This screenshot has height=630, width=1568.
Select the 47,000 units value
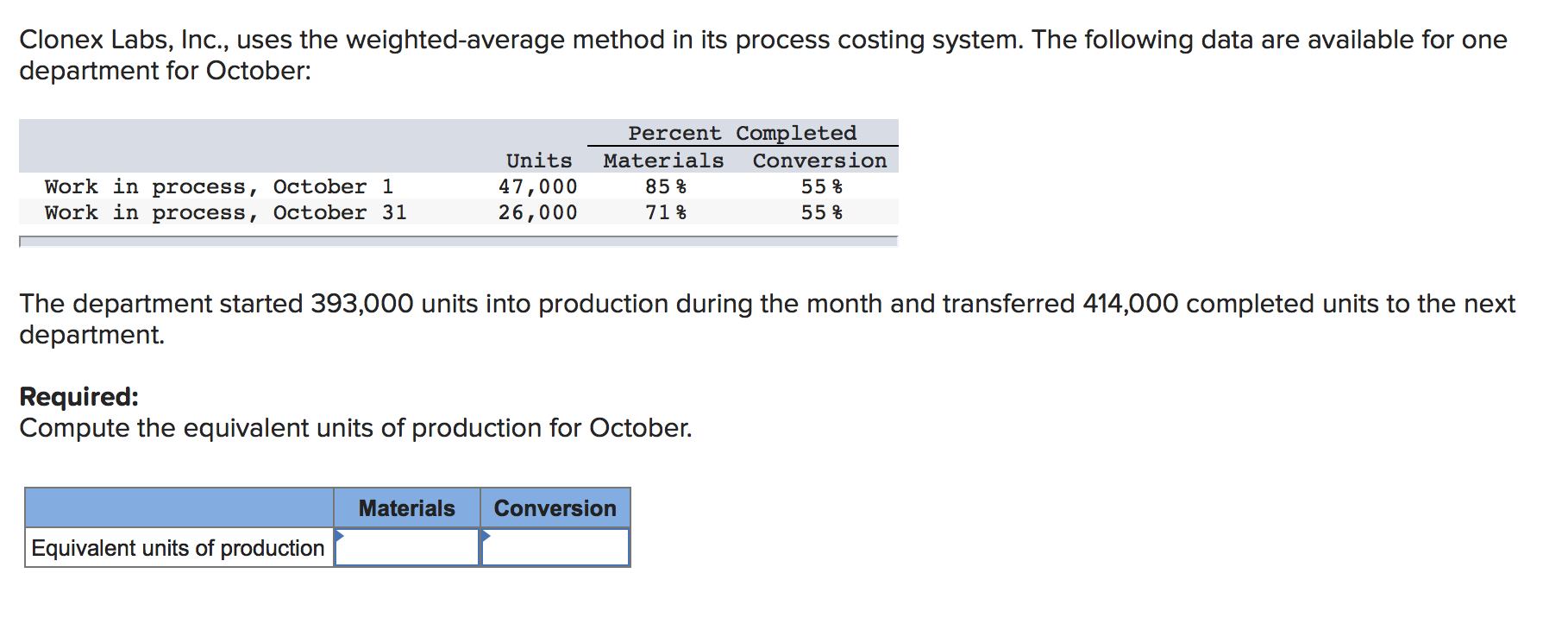coord(538,186)
